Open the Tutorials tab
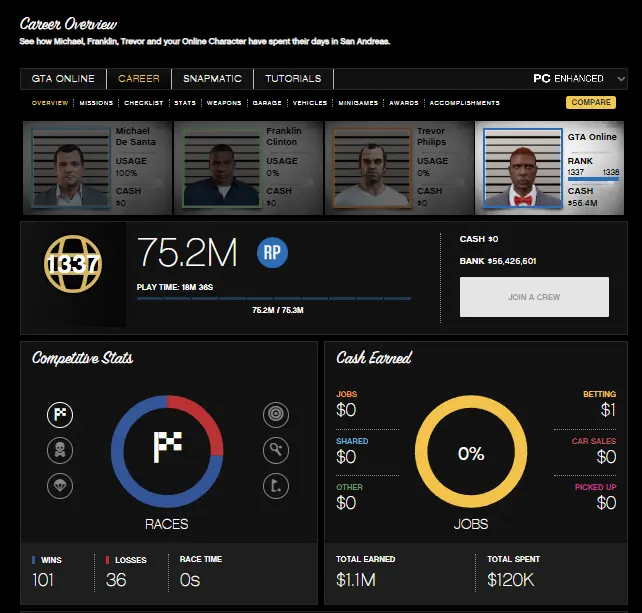The height and width of the screenshot is (613, 642). (x=293, y=79)
